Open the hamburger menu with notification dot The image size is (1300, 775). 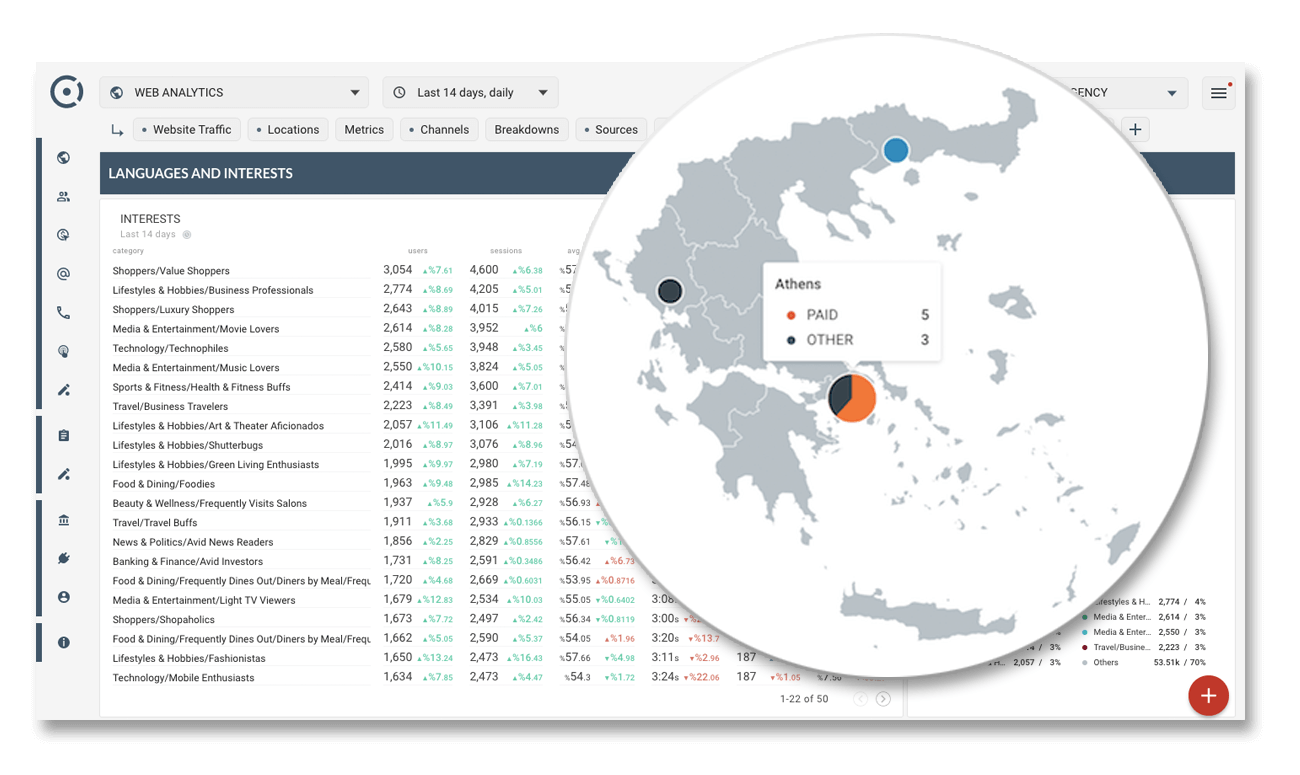(1218, 93)
